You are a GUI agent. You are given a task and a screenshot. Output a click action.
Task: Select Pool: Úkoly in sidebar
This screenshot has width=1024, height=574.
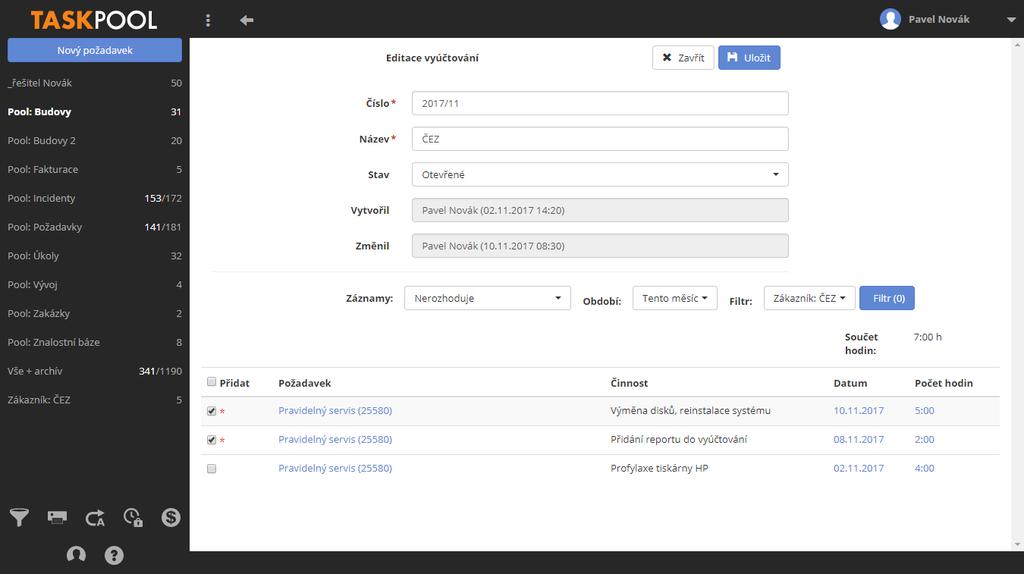95,255
